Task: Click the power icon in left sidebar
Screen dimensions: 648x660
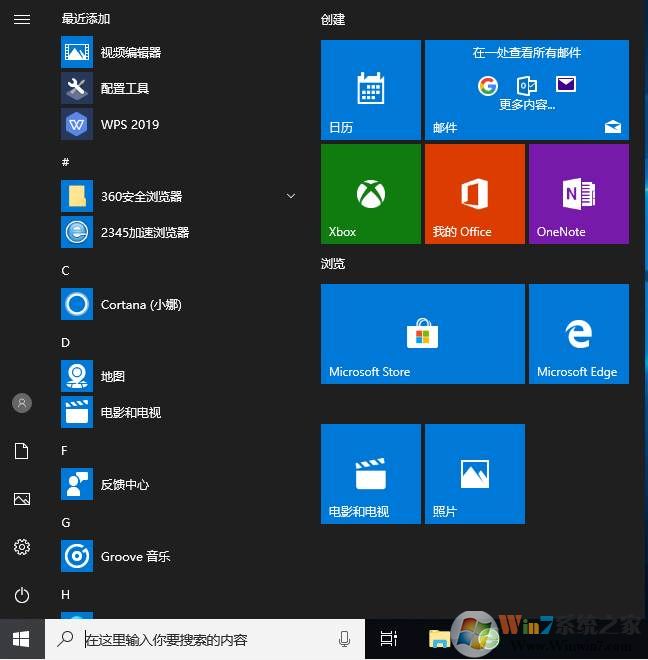Action: [22, 595]
